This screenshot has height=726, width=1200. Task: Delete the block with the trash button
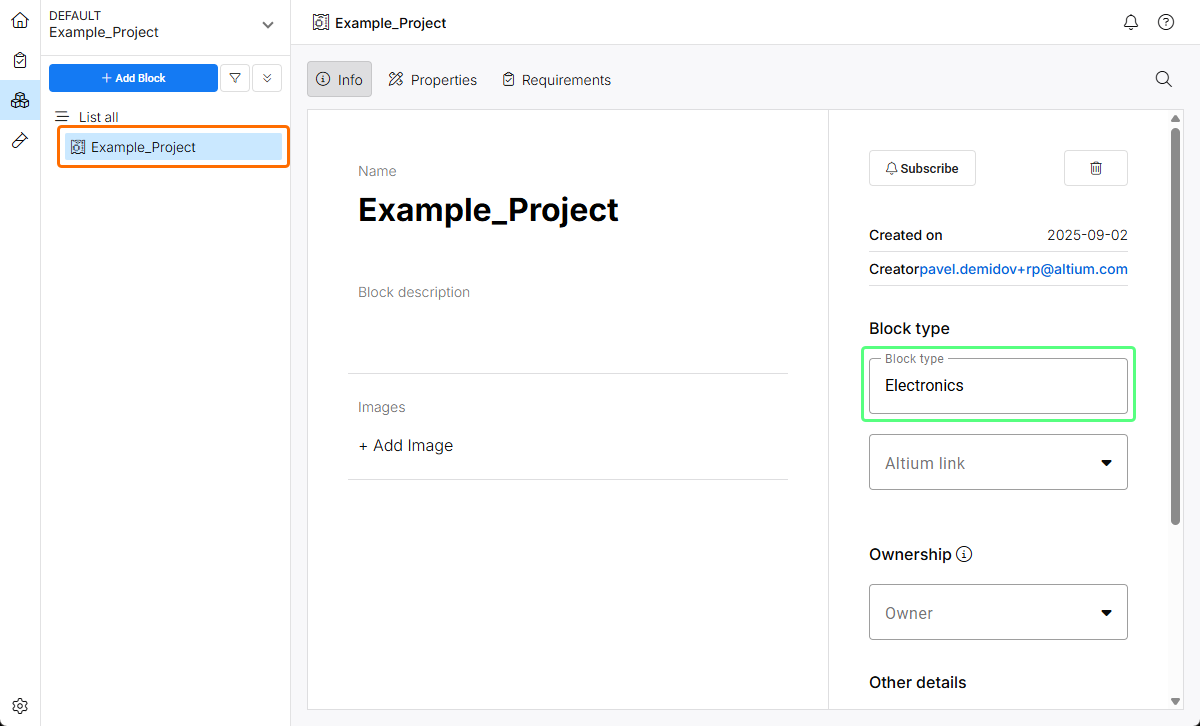click(1095, 168)
